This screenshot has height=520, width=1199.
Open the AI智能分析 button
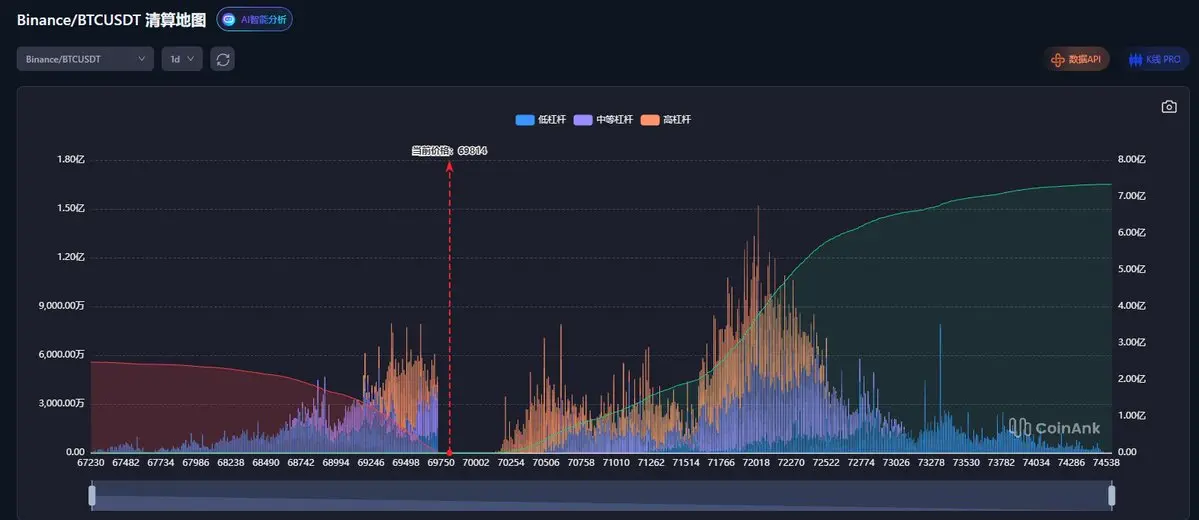255,20
